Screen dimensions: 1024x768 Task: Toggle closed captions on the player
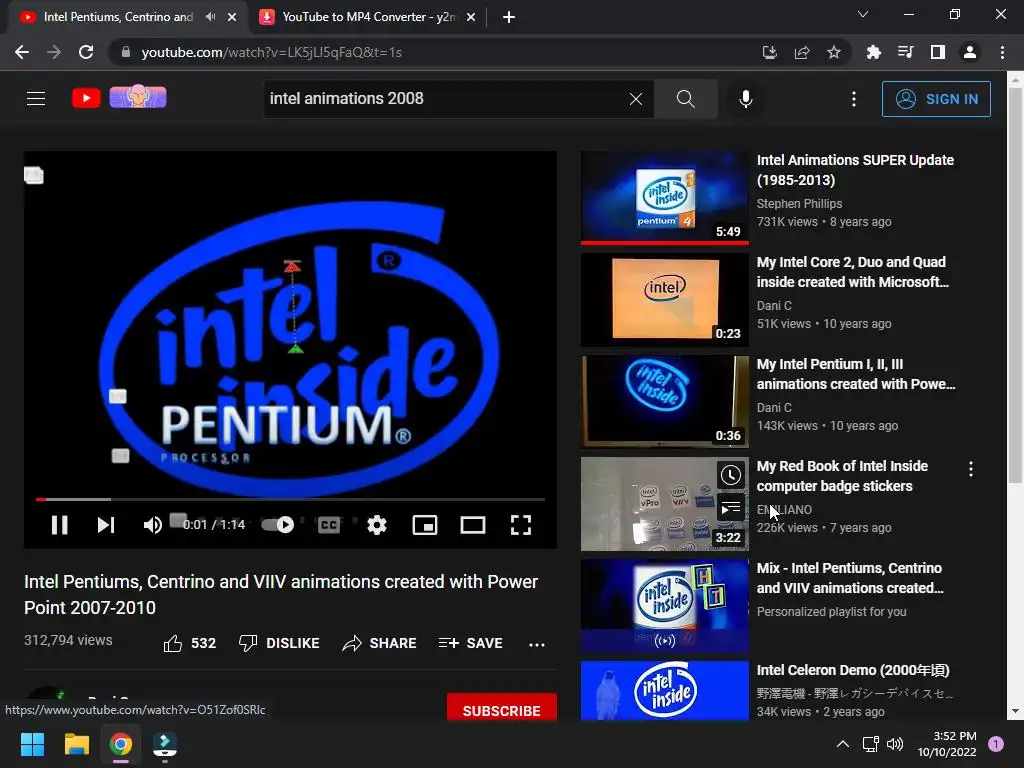tap(329, 524)
